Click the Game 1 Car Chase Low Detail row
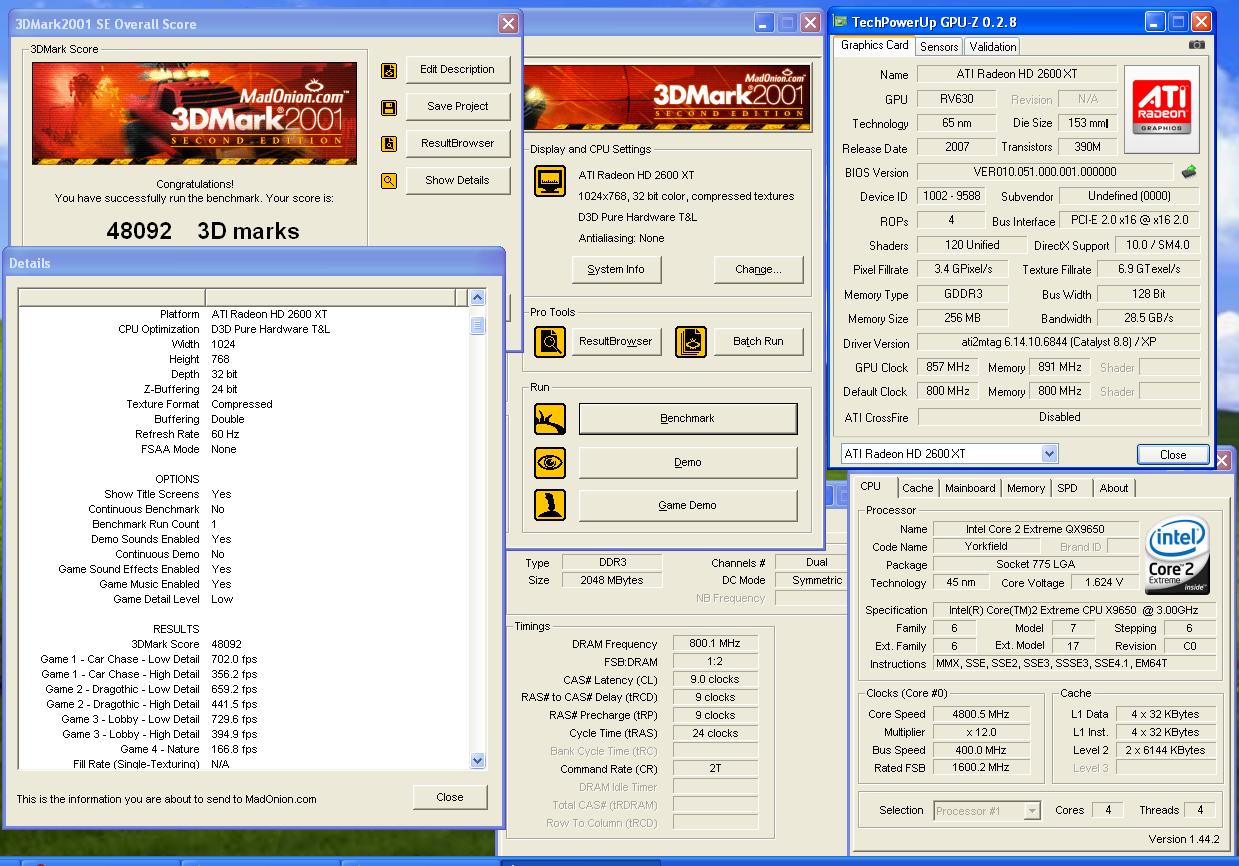The width and height of the screenshot is (1239, 866). (x=243, y=660)
